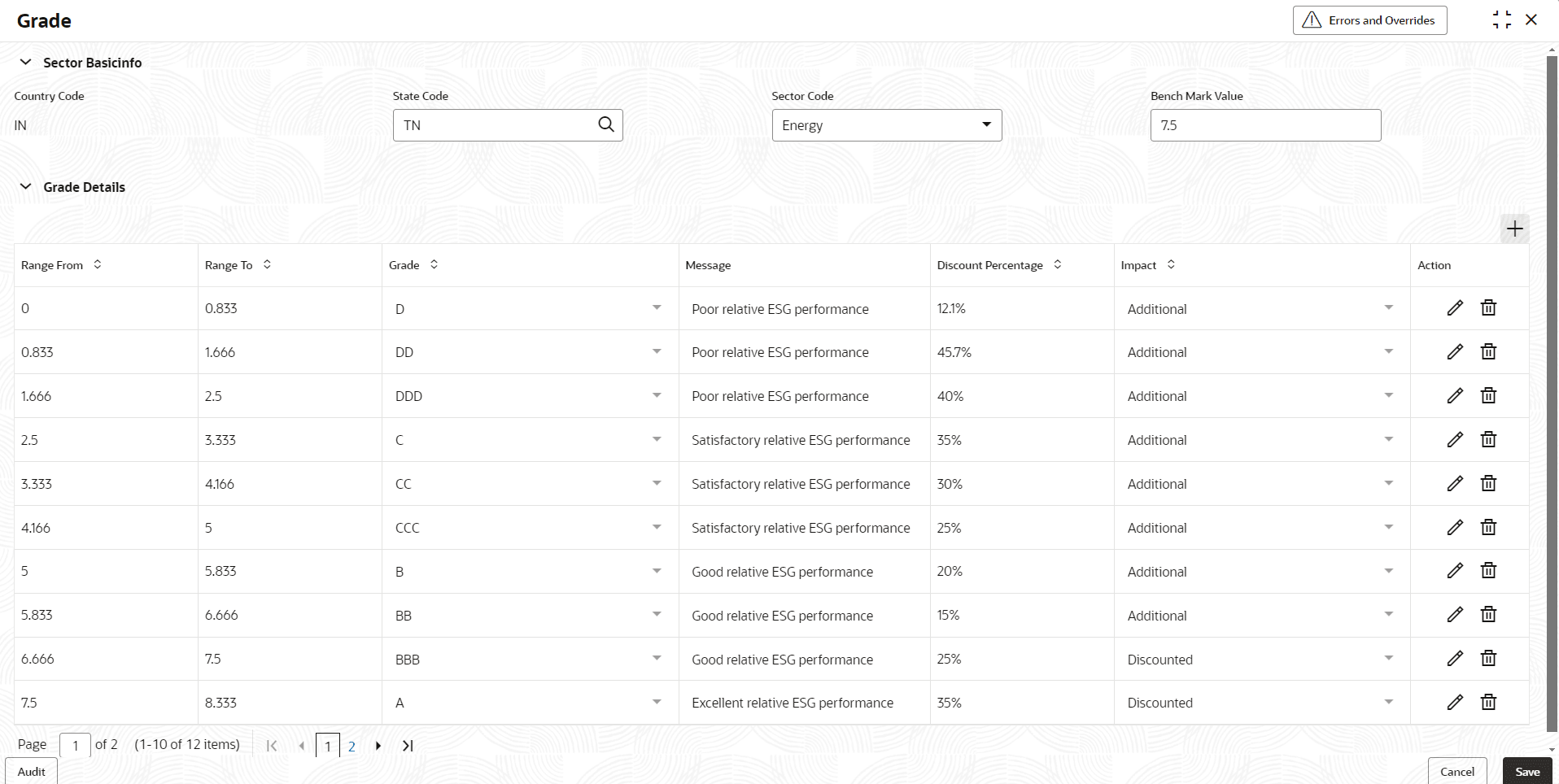This screenshot has width=1559, height=784.
Task: Delete the grade DD row
Action: (1488, 352)
